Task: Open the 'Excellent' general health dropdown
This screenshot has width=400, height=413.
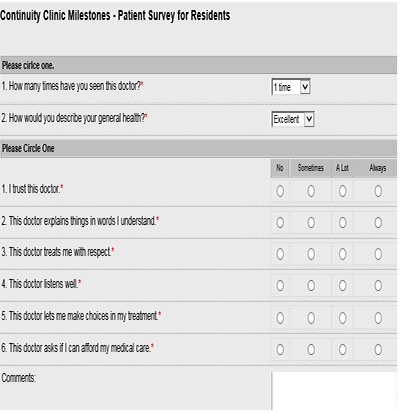Action: pos(293,119)
